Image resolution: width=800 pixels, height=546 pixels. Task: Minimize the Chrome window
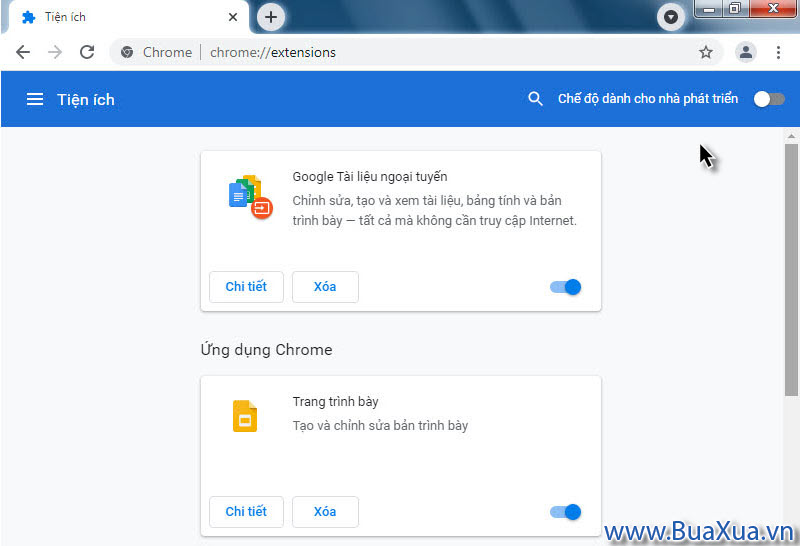[709, 9]
